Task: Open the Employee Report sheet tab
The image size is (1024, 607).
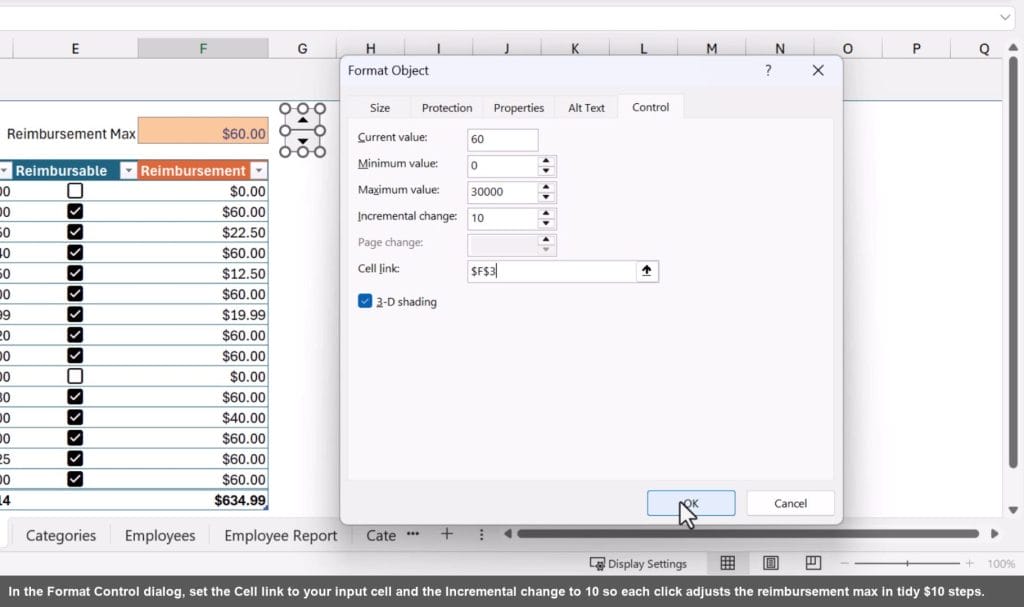Action: click(281, 536)
